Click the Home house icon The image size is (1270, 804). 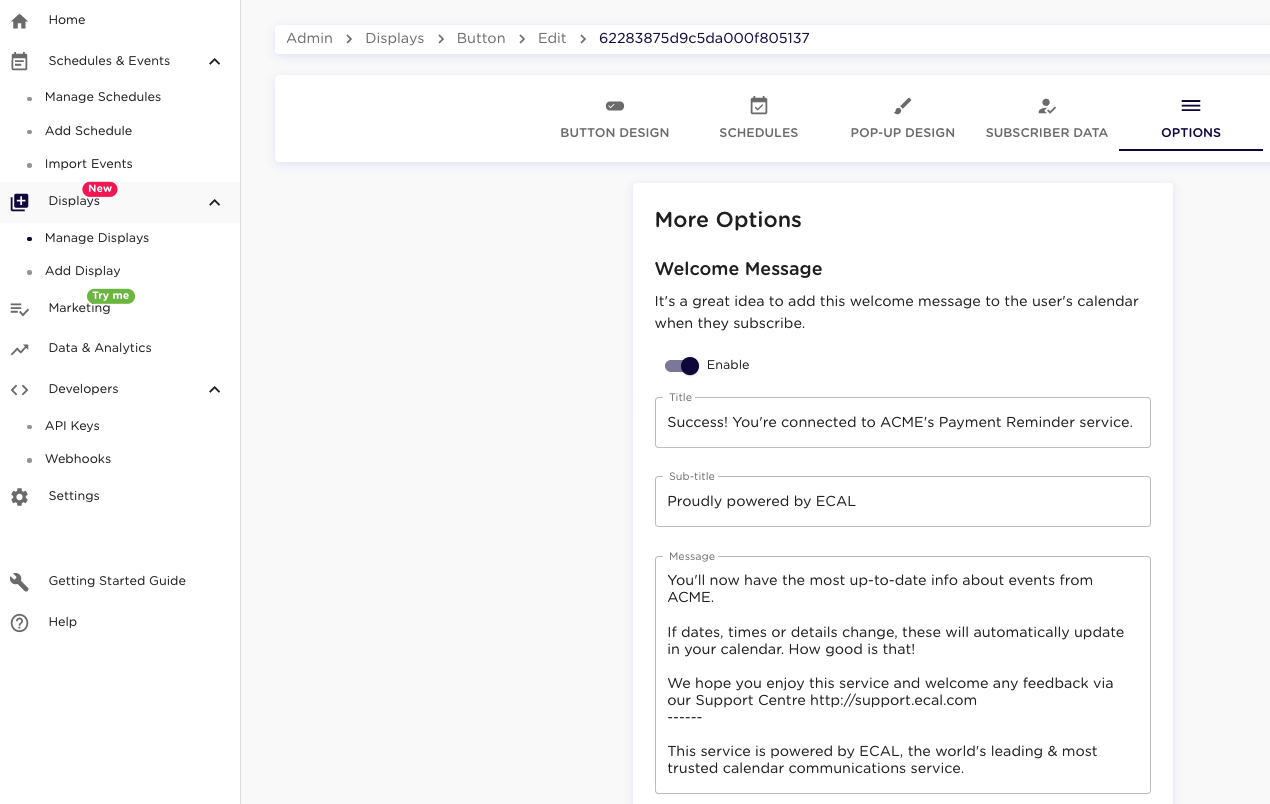pos(19,20)
